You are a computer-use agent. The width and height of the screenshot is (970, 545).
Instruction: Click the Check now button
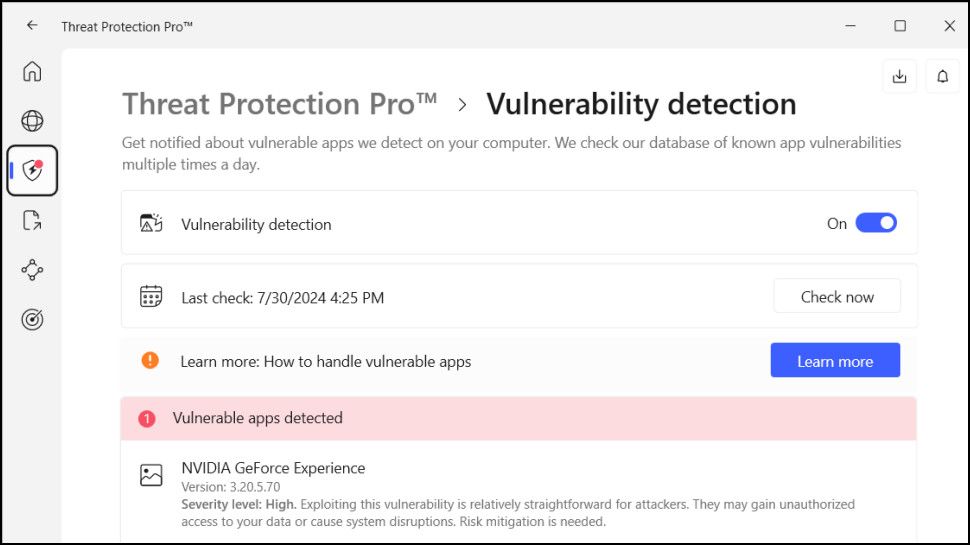[x=837, y=296]
